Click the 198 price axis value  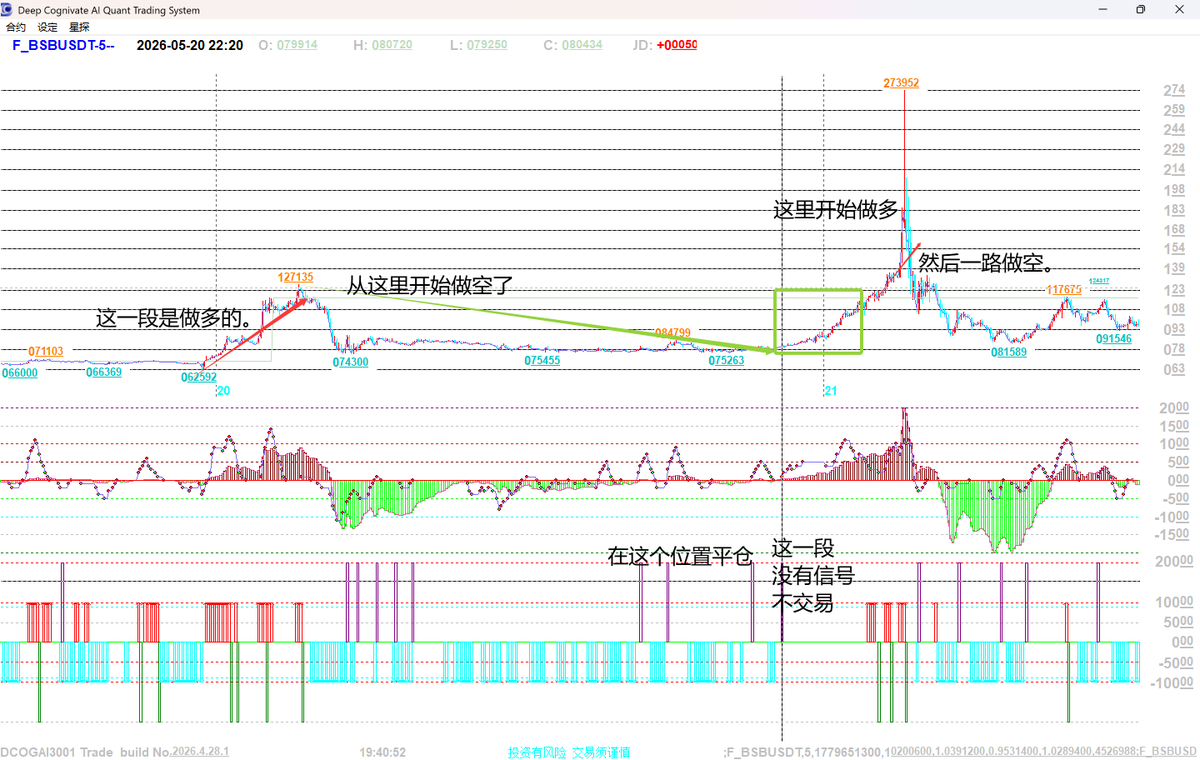tap(1175, 190)
